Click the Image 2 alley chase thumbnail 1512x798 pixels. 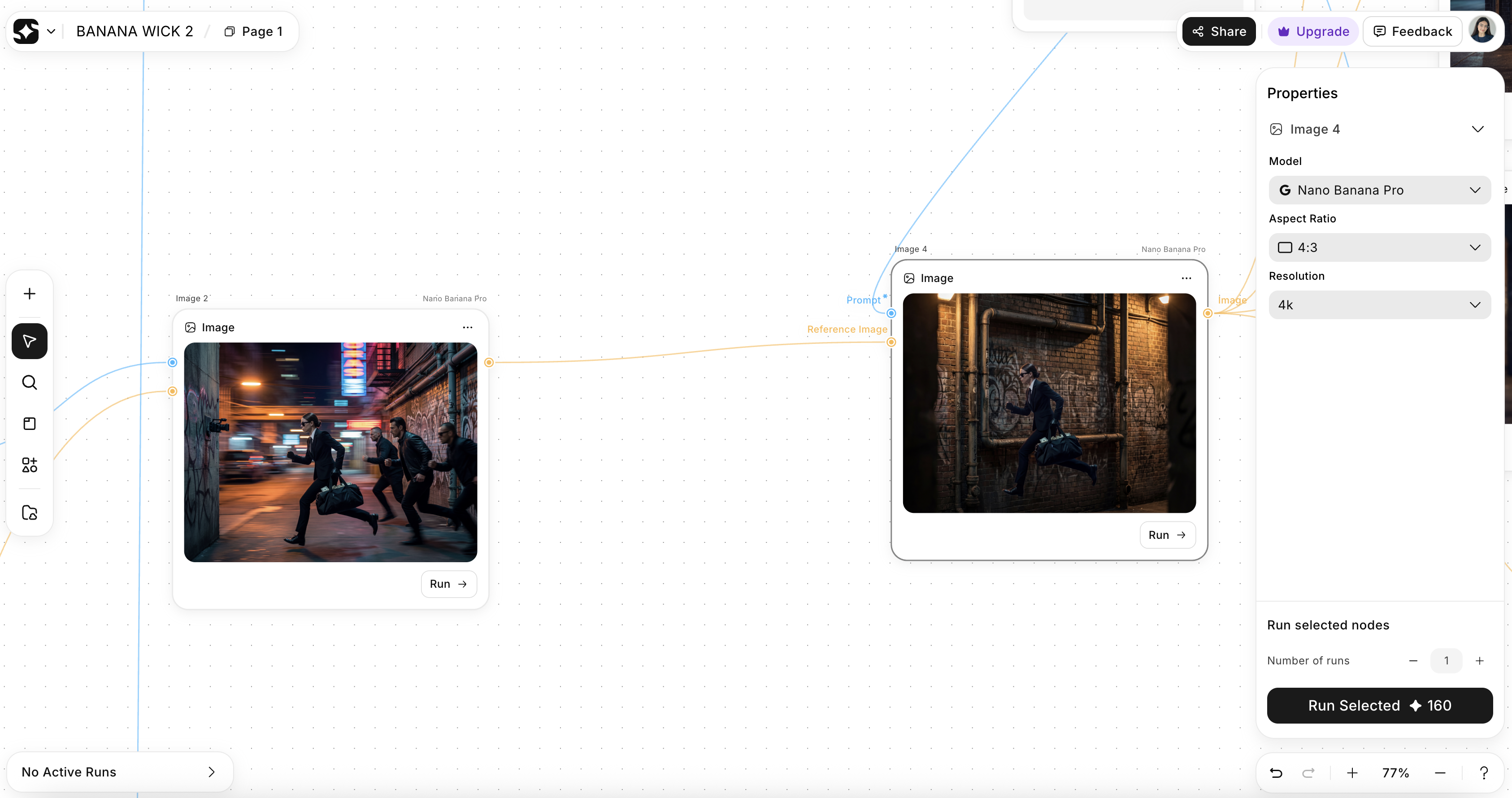(330, 452)
